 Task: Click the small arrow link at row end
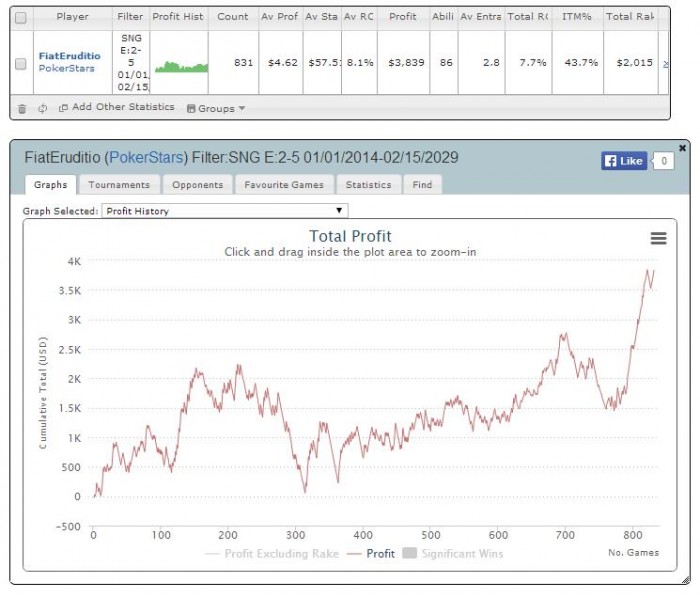666,64
